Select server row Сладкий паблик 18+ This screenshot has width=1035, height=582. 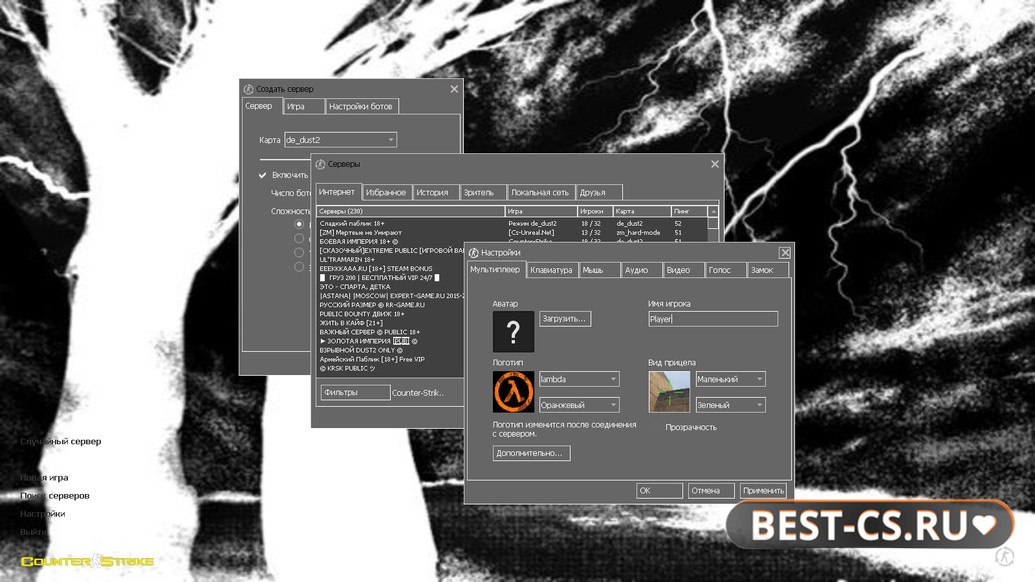coord(512,224)
